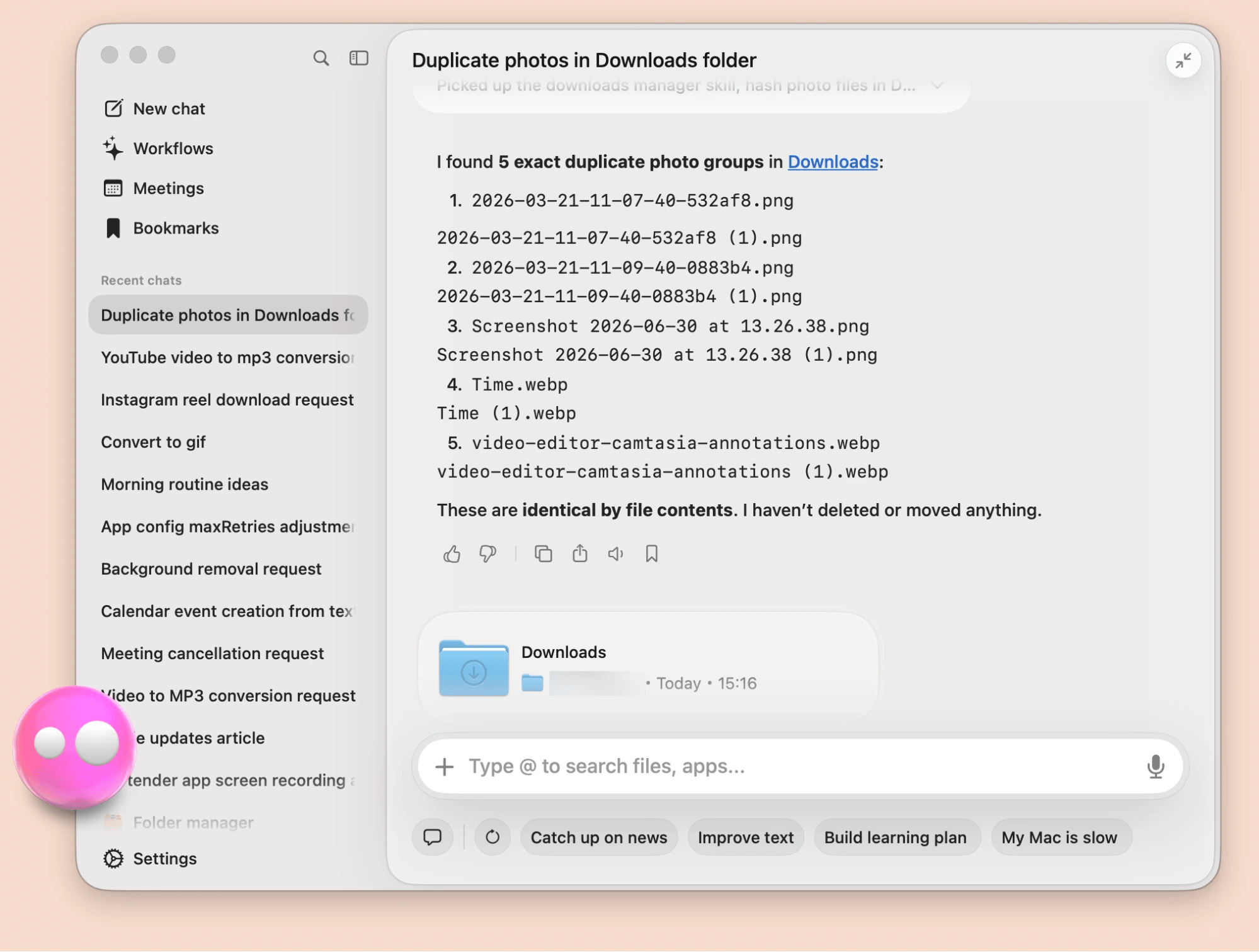Open 'Instagram reel download request' chat

click(x=228, y=400)
